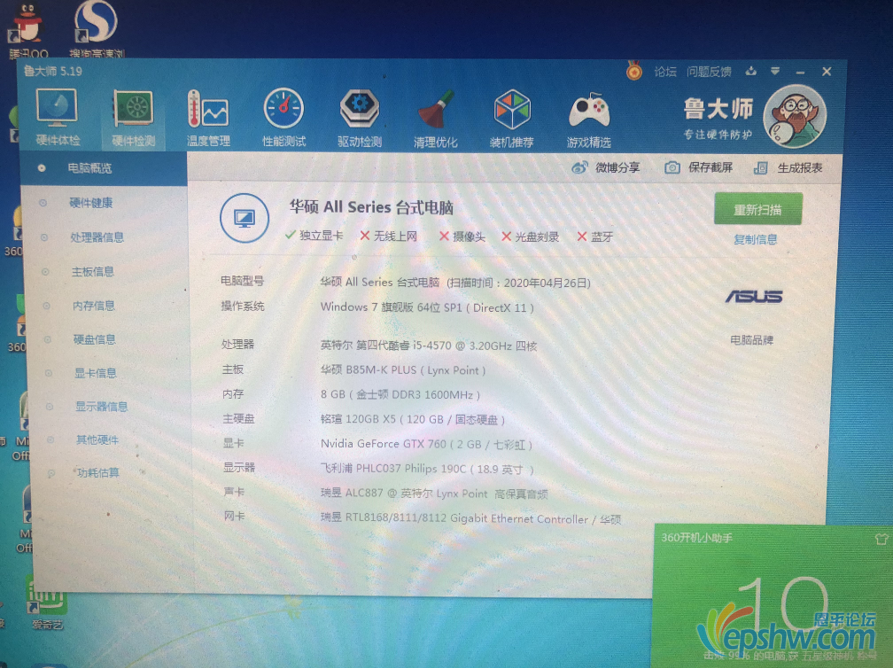The height and width of the screenshot is (668, 893).
Task: Click the graphics value Nvidia GeForce GTX 760
Action: click(427, 444)
